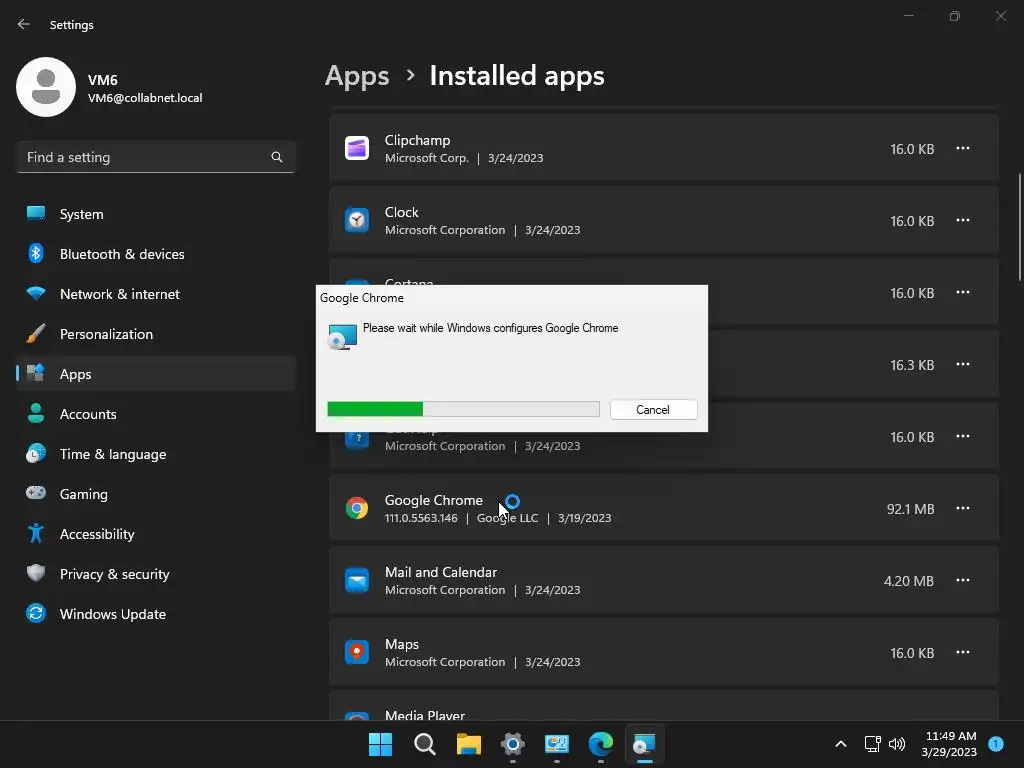Click the network icon in system tray
Screen dimensions: 1024x768
pos(872,744)
